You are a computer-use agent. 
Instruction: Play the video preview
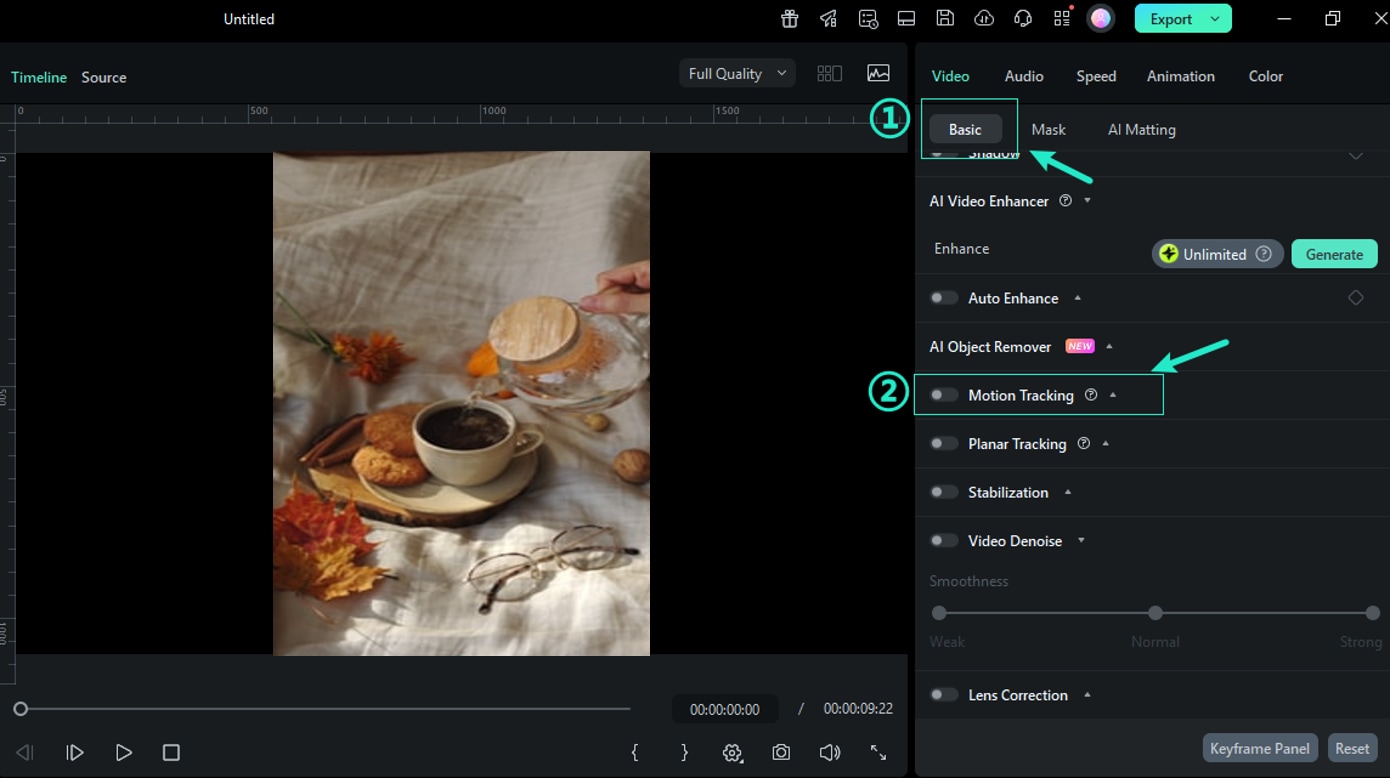124,752
